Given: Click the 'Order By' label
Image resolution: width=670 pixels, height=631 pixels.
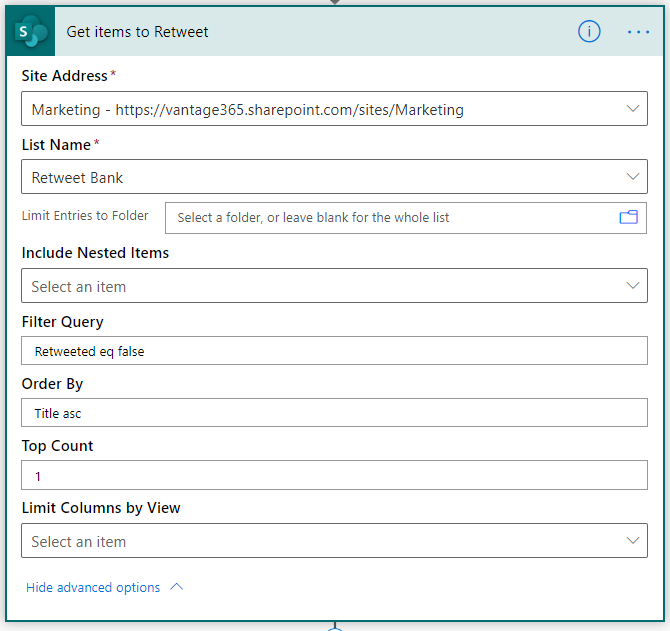Looking at the screenshot, I should 52,384.
